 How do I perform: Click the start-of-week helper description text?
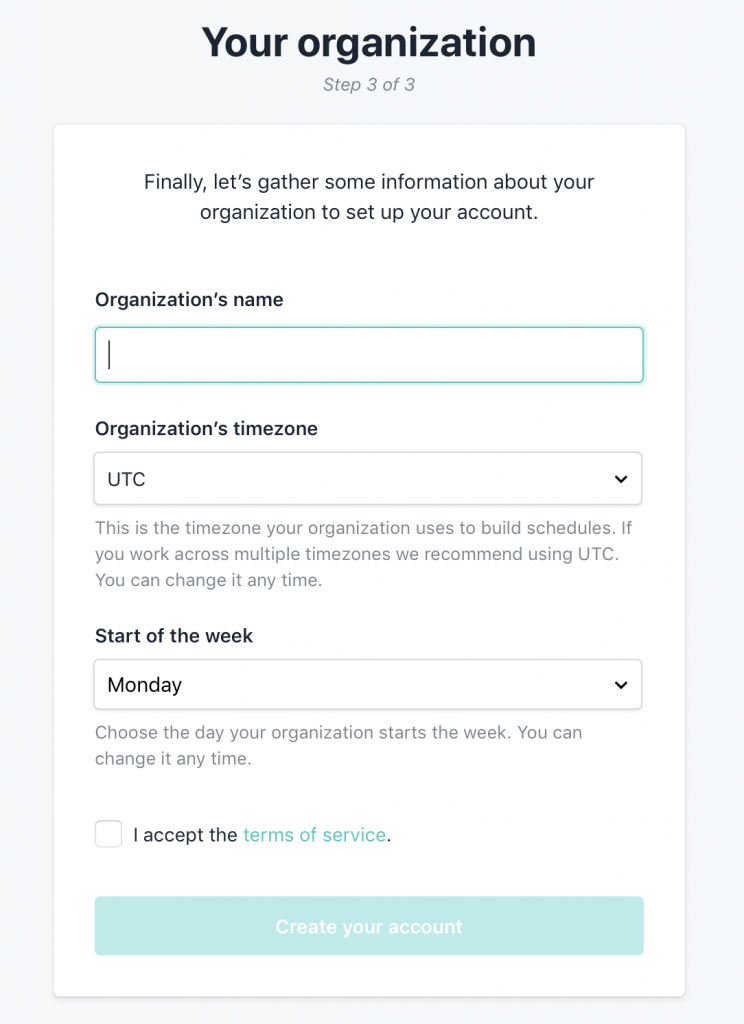[338, 745]
